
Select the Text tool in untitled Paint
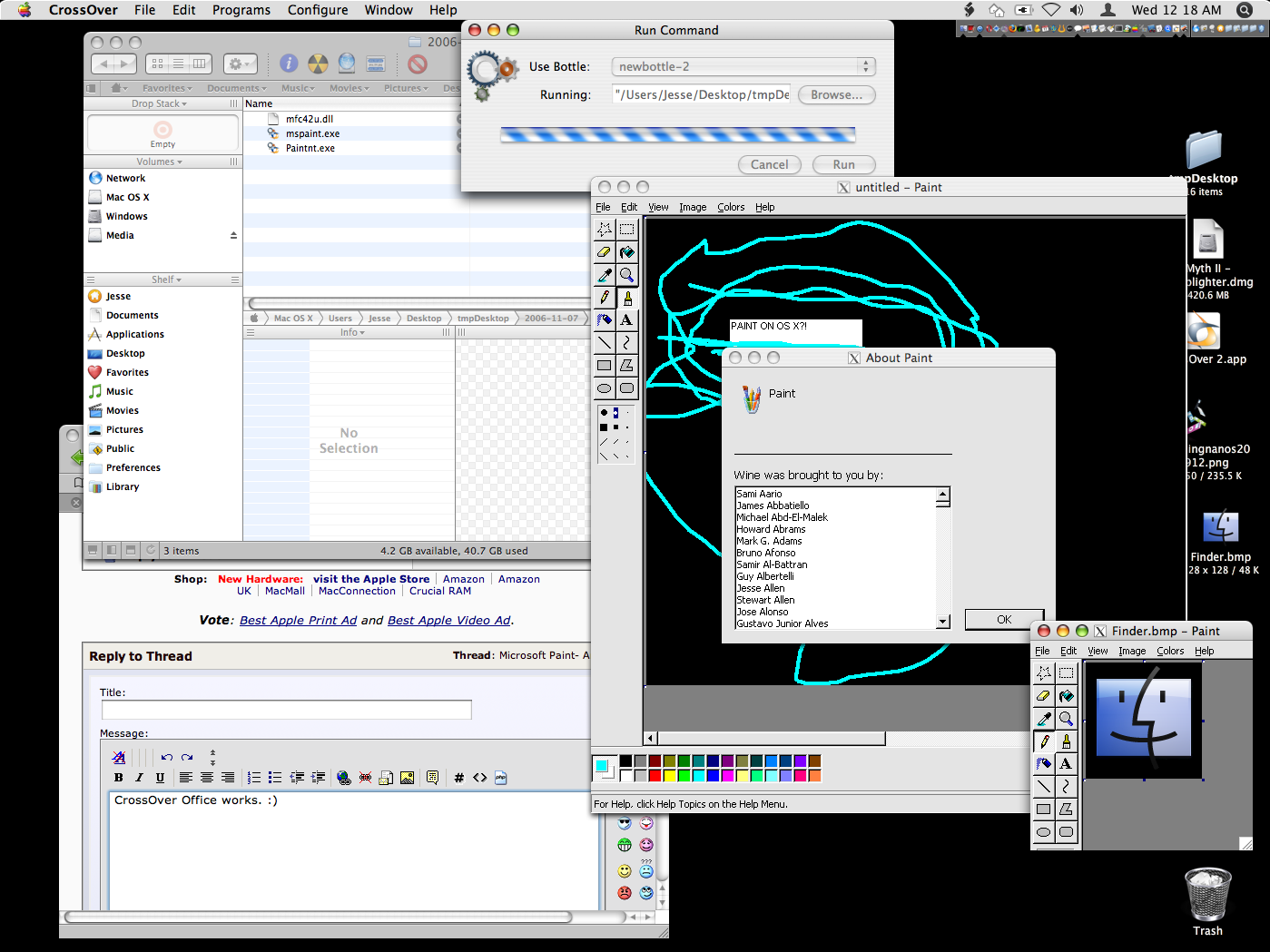pos(626,320)
